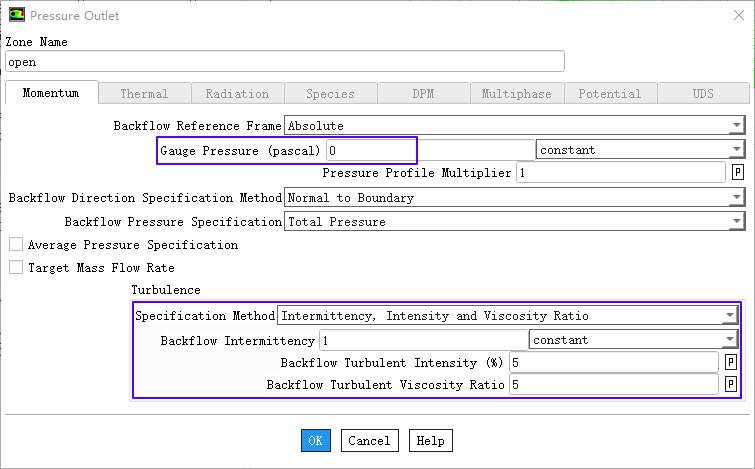Open the Backflow Reference Frame dropdown
The width and height of the screenshot is (755, 469).
coord(515,126)
